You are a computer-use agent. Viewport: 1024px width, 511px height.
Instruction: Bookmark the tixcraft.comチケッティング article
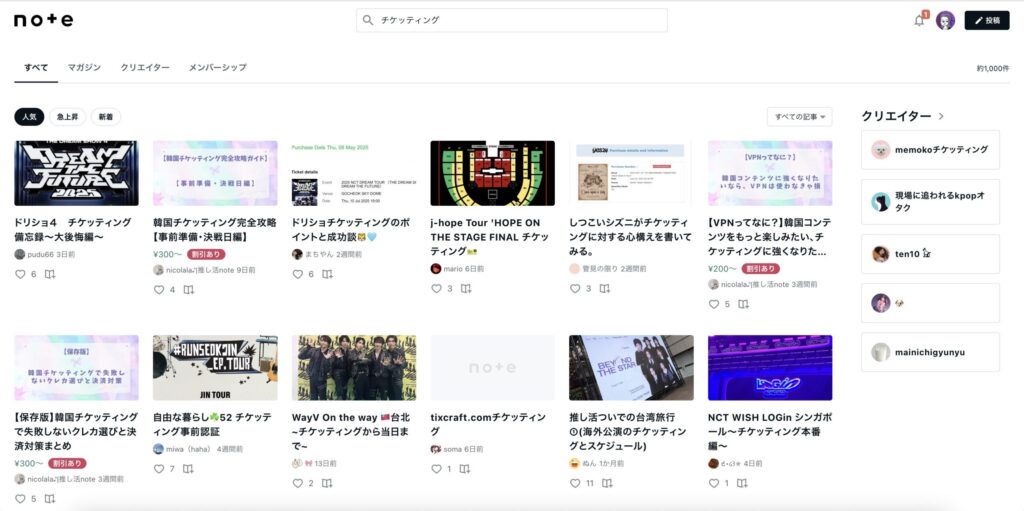tap(465, 469)
